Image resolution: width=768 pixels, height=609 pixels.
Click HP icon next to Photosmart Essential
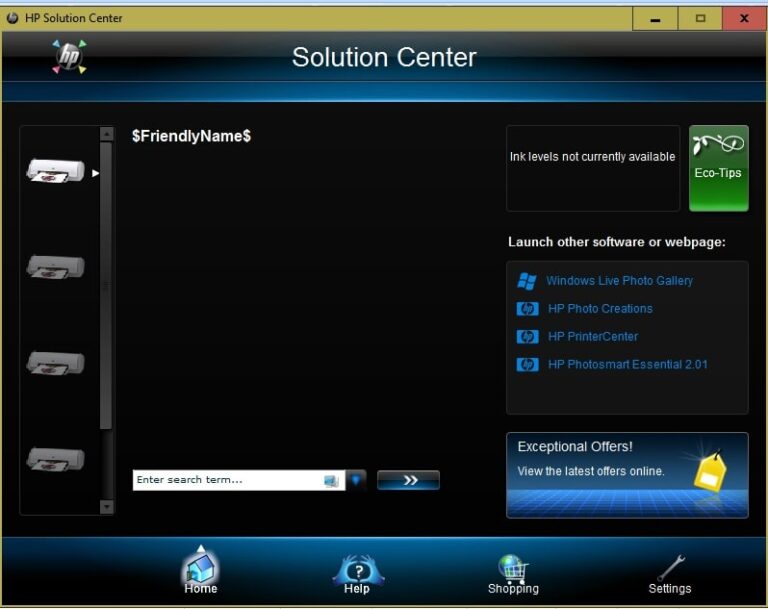pos(528,365)
